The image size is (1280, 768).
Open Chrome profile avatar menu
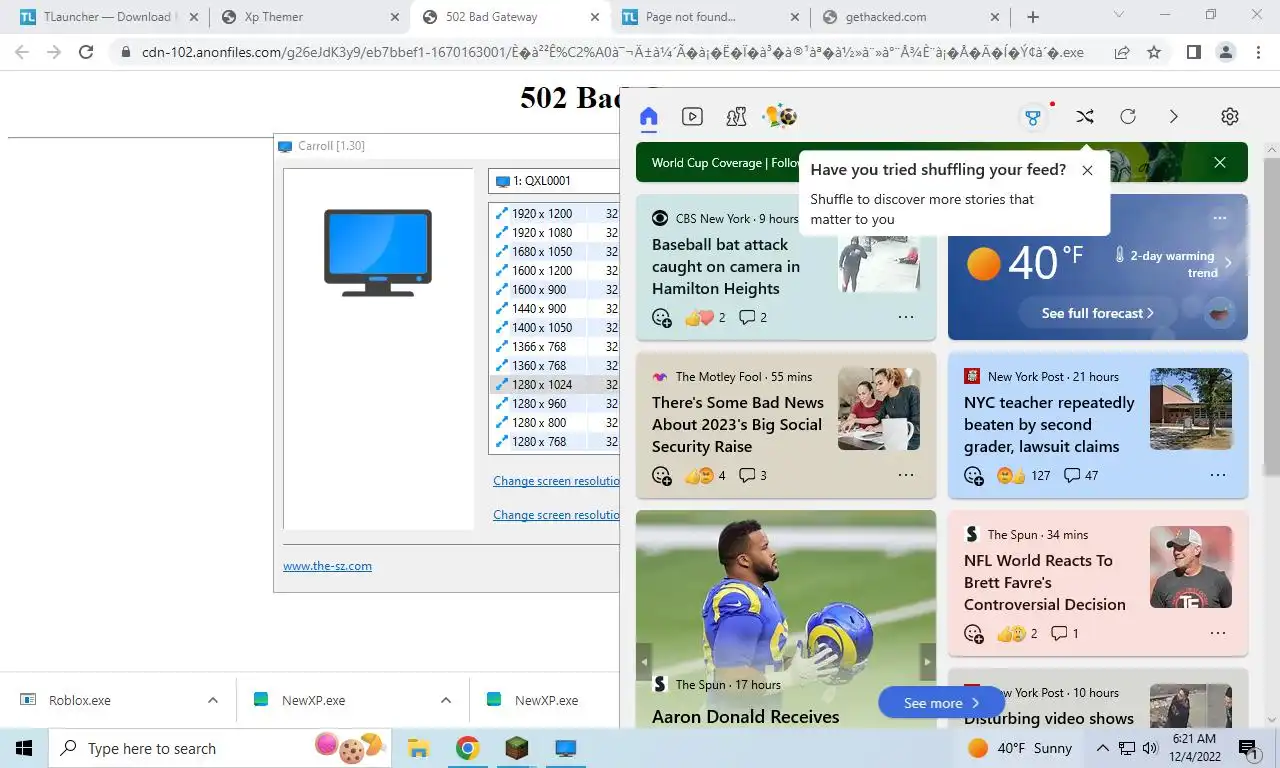pos(1225,52)
